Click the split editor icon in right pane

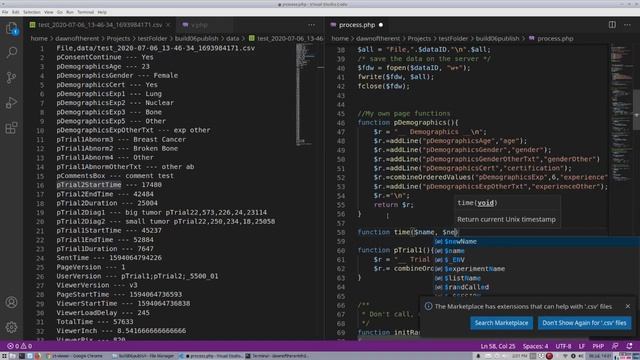[x=612, y=25]
